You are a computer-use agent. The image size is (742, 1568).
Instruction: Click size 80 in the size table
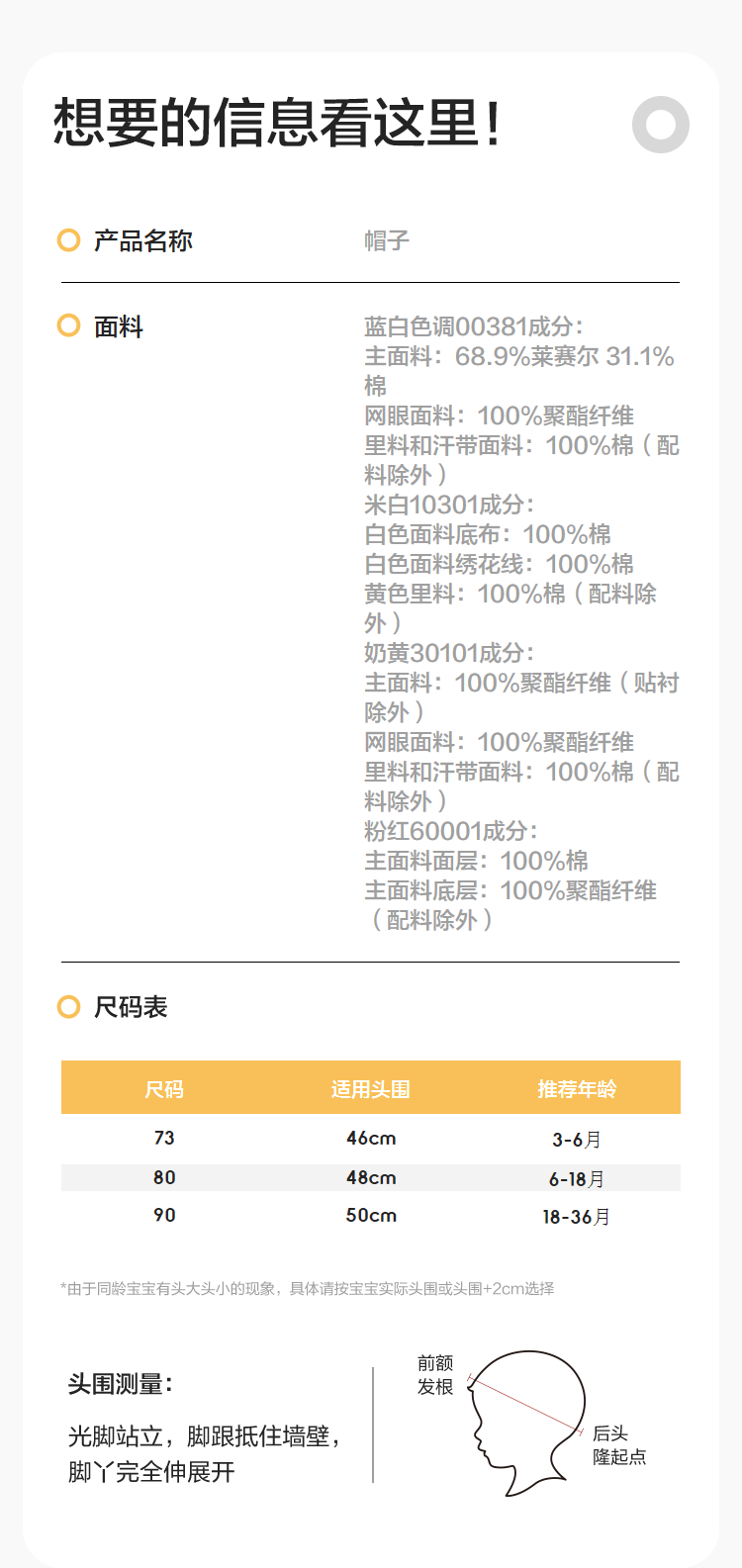coord(164,1177)
